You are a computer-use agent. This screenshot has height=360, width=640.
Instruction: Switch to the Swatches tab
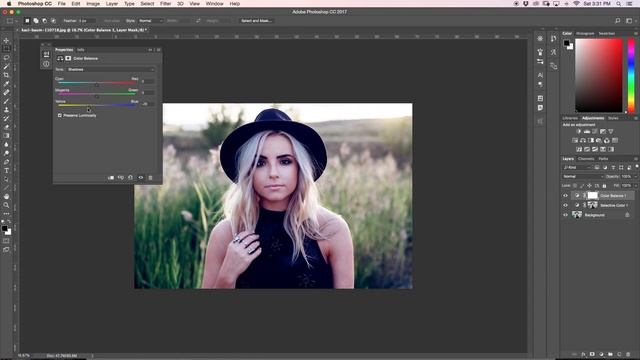607,33
